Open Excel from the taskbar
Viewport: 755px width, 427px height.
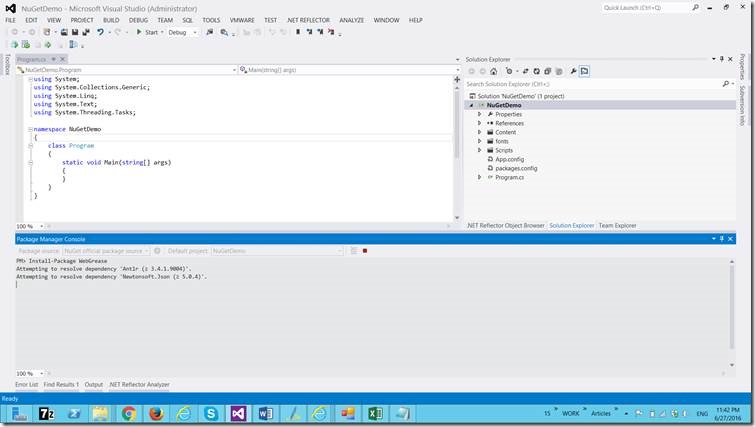tap(375, 414)
